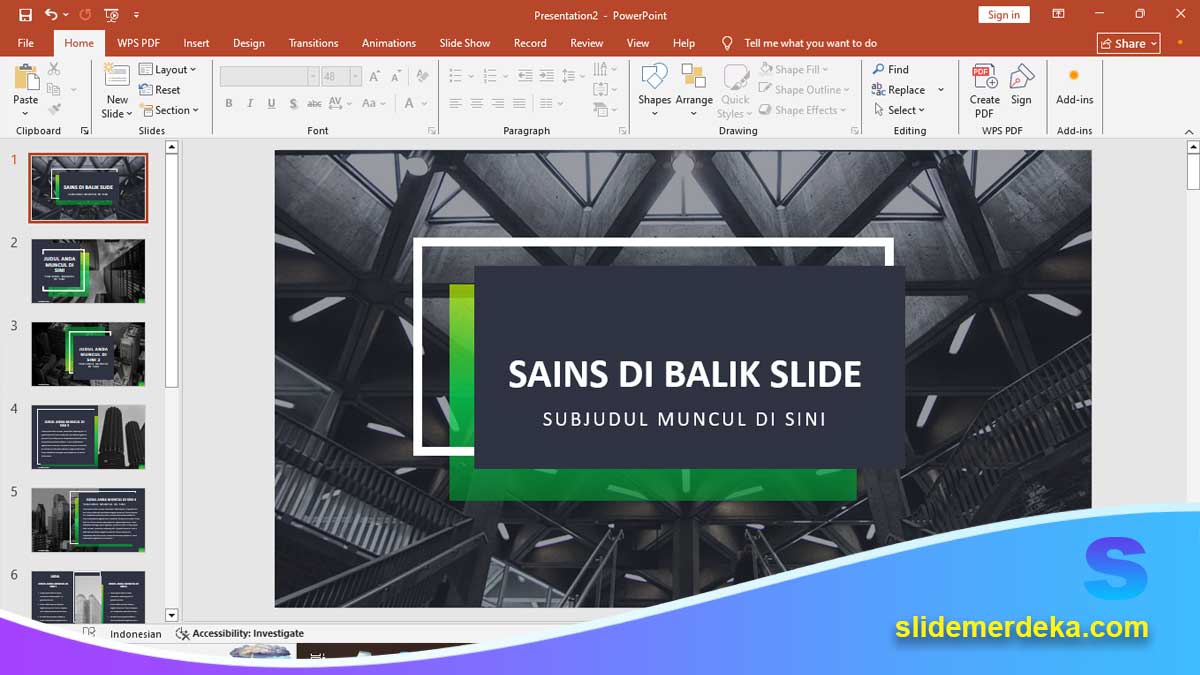Click the Reset slide button
This screenshot has width=1200, height=675.
160,90
